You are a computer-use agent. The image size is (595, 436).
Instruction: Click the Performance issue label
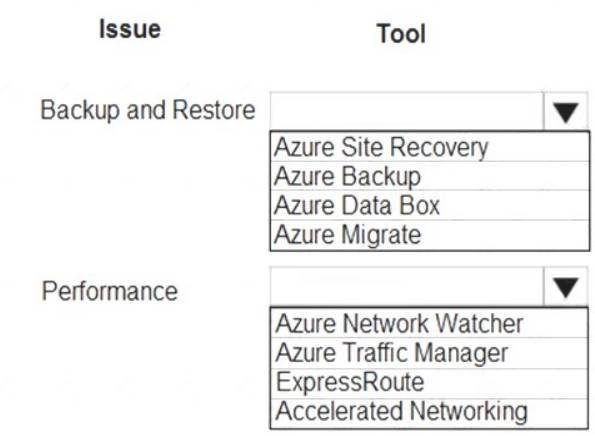[110, 291]
